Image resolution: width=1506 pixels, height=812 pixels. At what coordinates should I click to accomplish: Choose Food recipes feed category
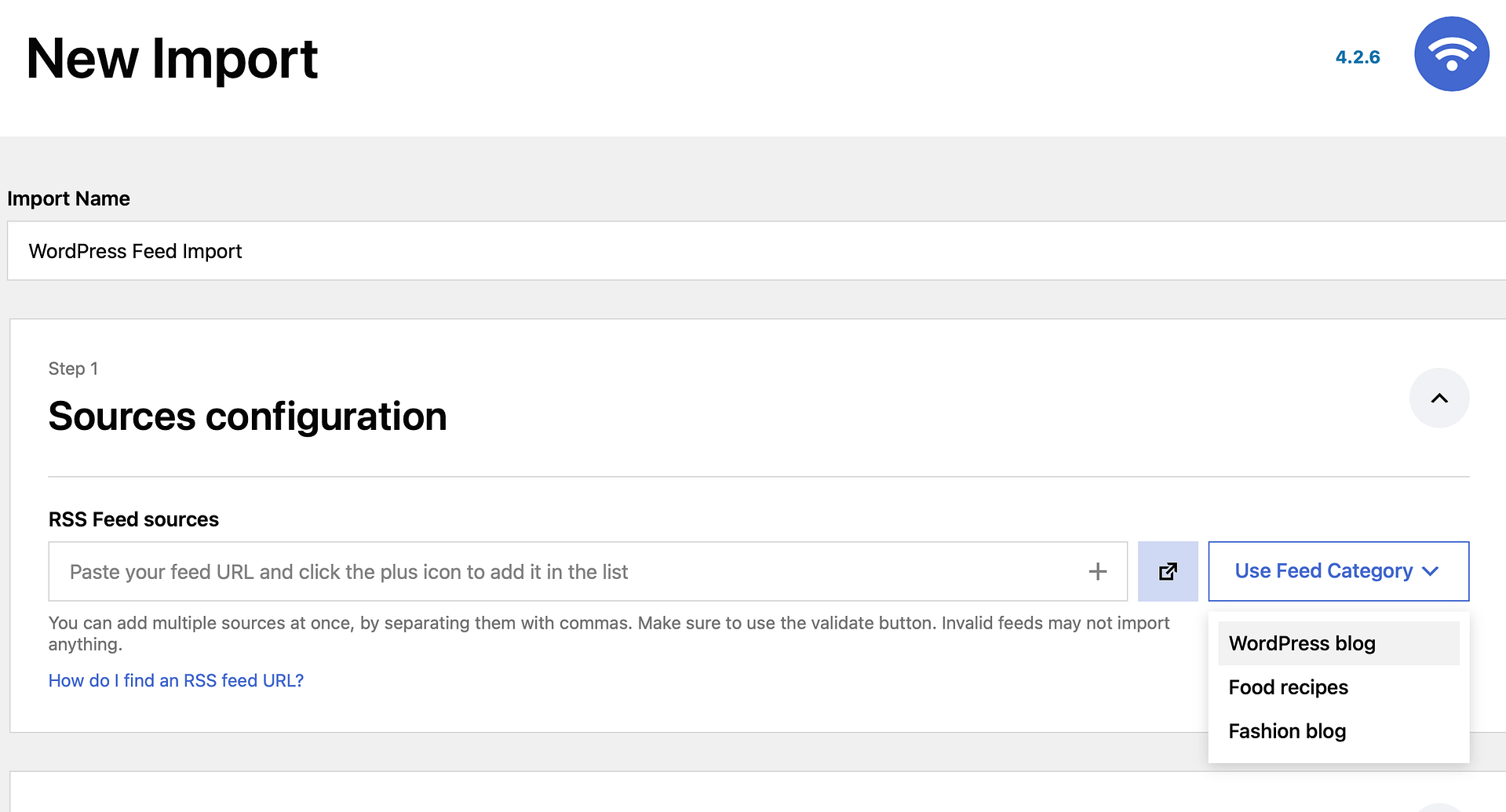1338,687
